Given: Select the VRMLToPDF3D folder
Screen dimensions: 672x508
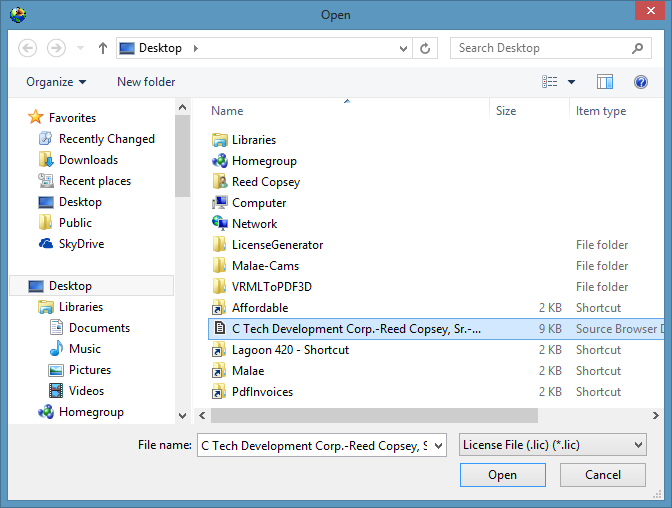Looking at the screenshot, I should pos(272,287).
